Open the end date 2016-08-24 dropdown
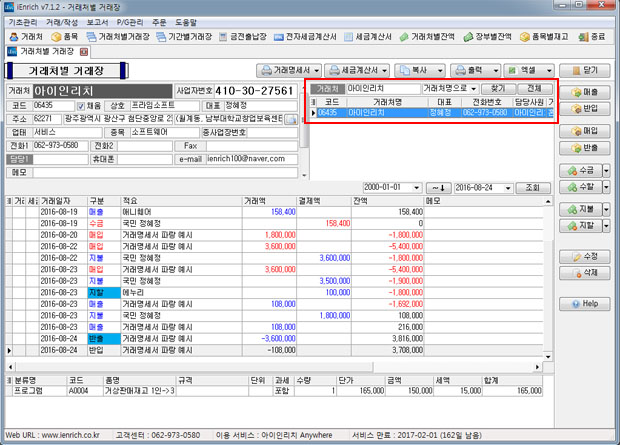This screenshot has height=445, width=620. tap(509, 187)
